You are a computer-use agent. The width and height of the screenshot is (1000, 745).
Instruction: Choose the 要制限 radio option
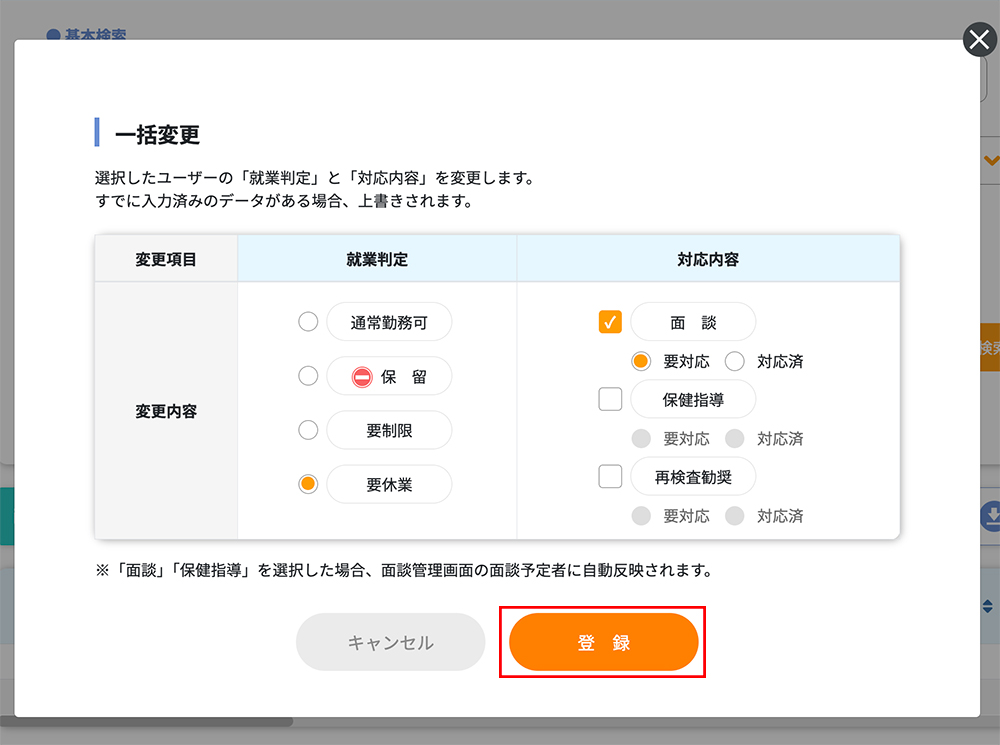pos(308,430)
